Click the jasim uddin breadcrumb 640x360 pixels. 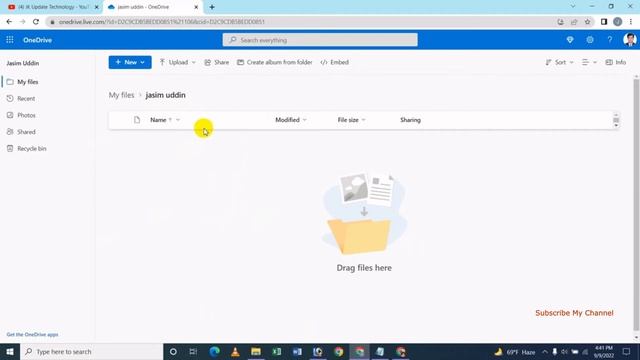pyautogui.click(x=165, y=95)
